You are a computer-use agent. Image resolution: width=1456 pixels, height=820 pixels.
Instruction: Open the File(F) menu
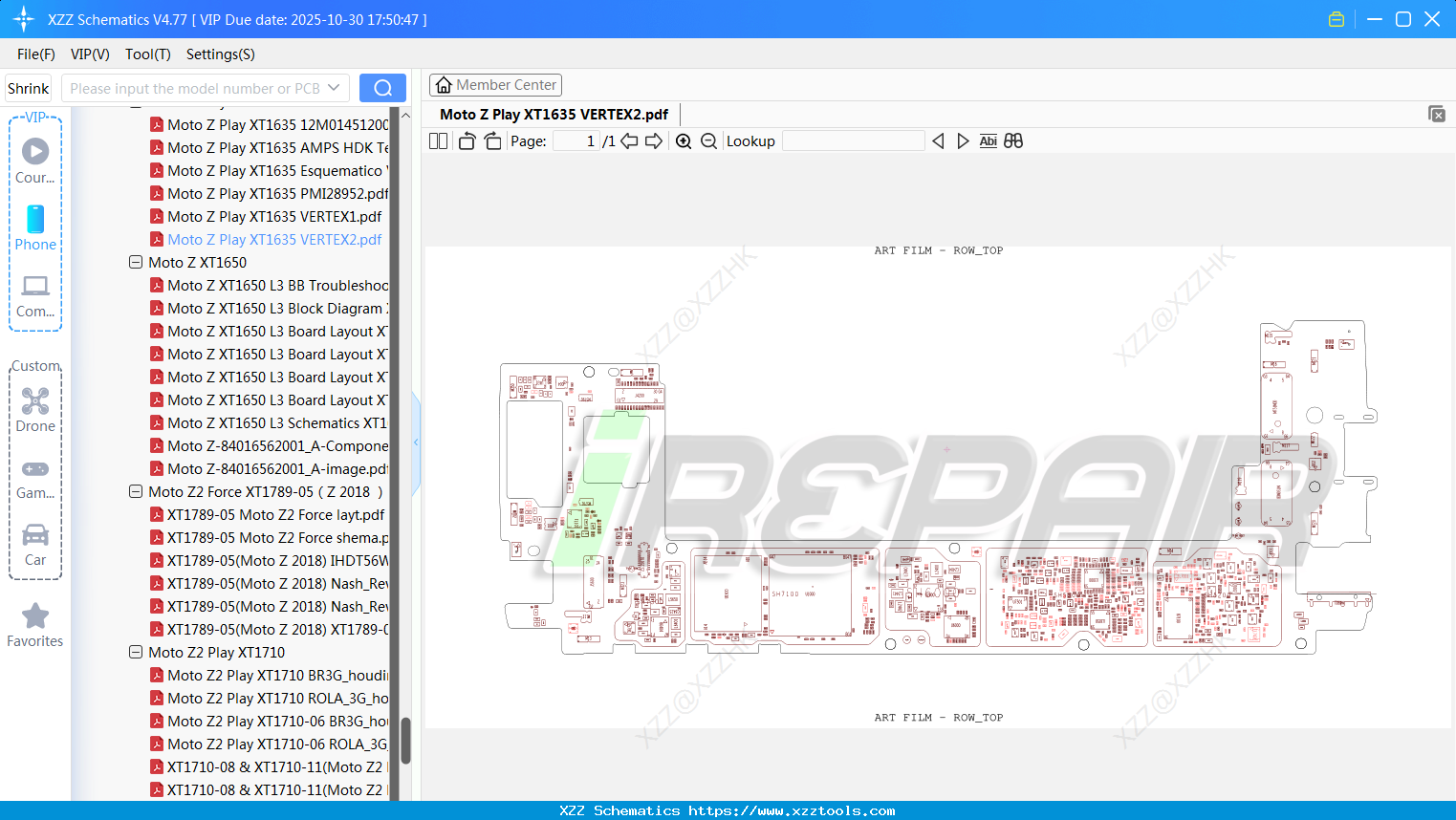(36, 54)
